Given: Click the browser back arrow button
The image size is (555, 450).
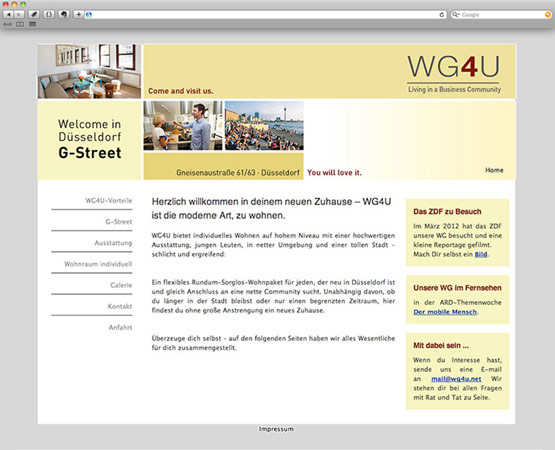Looking at the screenshot, I should pos(8,15).
